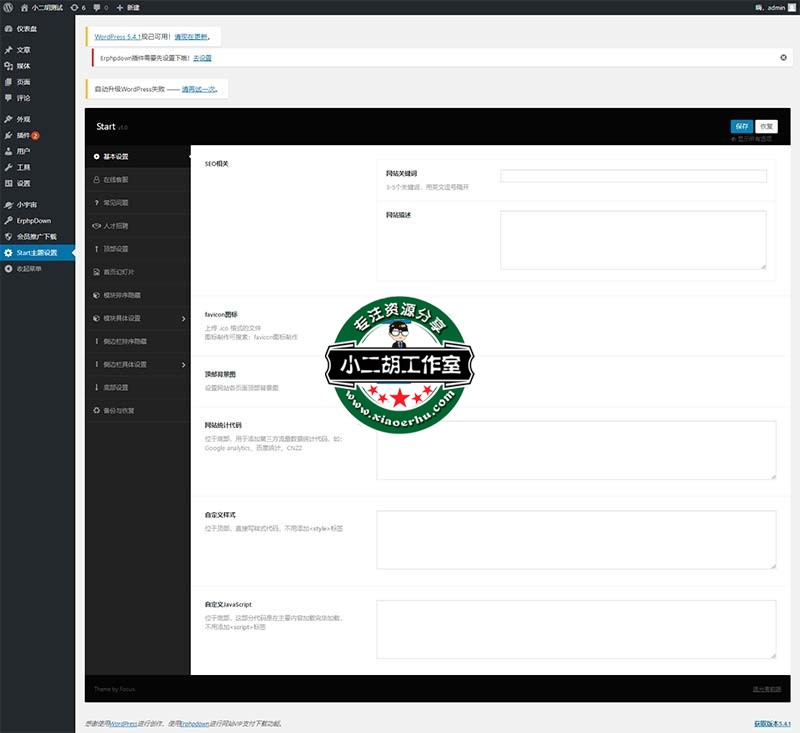Open the 工具 tools wrench icon
The height and width of the screenshot is (733, 800).
click(9, 167)
